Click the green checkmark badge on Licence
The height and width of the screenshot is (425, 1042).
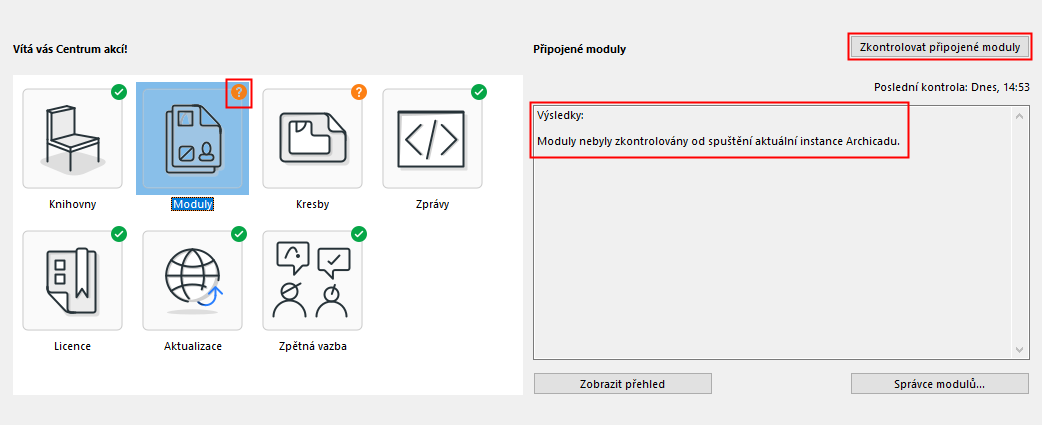pos(119,234)
